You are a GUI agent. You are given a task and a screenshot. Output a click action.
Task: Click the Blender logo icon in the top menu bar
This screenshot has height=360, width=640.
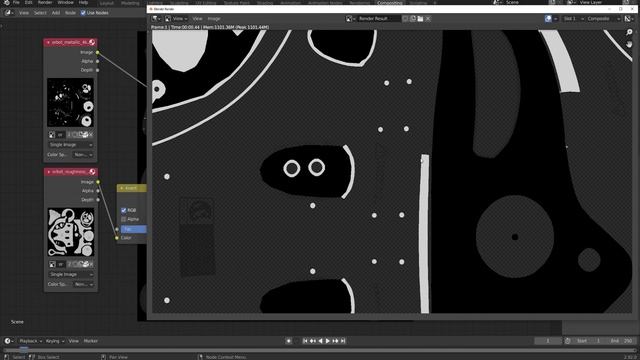click(x=7, y=2)
